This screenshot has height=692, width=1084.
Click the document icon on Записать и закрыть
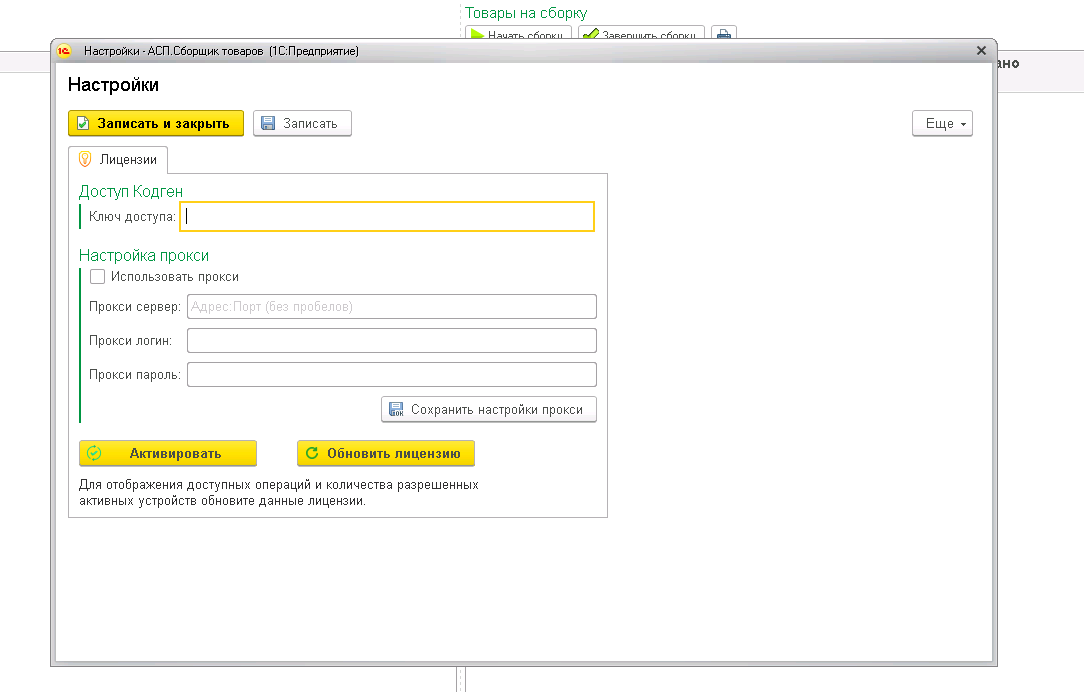(x=83, y=123)
